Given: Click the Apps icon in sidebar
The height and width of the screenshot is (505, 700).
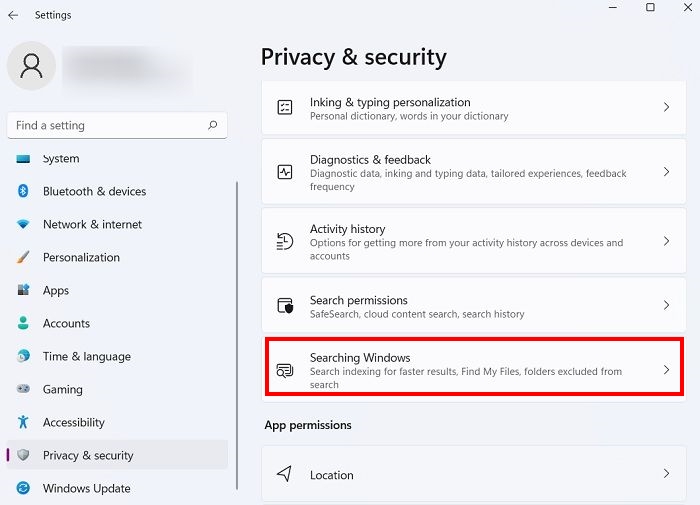Looking at the screenshot, I should click(x=23, y=290).
